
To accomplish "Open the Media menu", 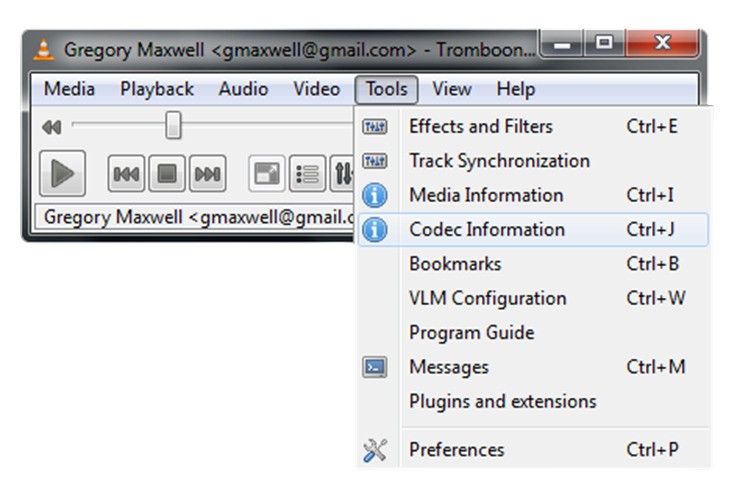I will pos(70,89).
